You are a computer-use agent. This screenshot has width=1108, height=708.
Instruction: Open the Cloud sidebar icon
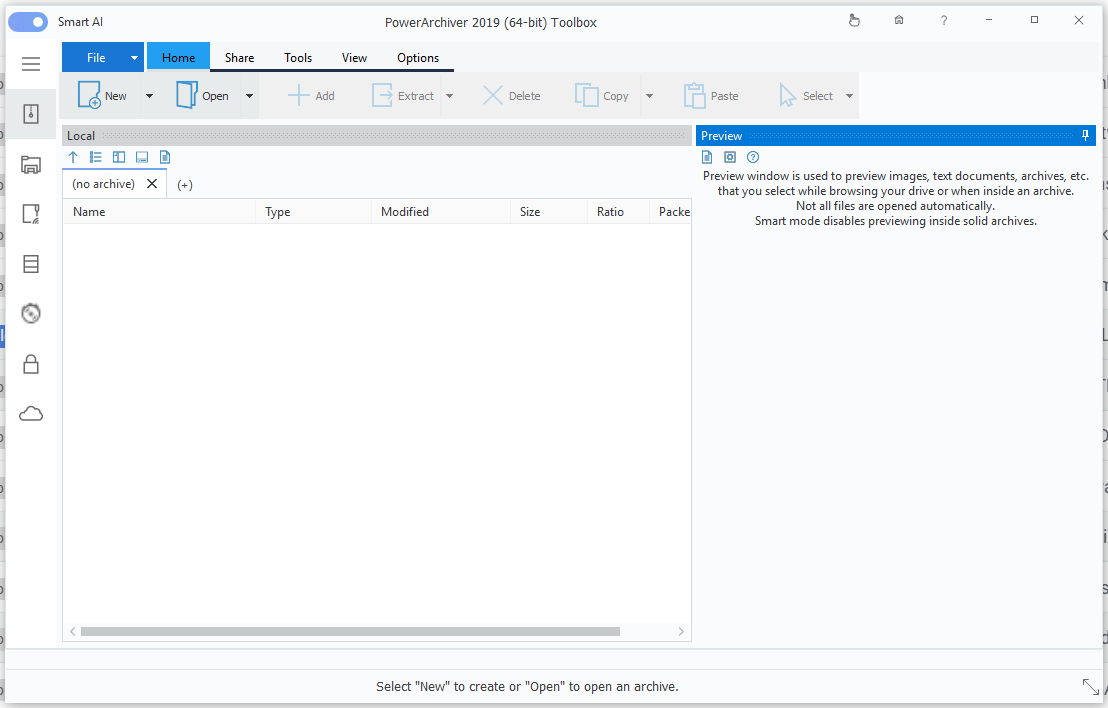(x=30, y=413)
